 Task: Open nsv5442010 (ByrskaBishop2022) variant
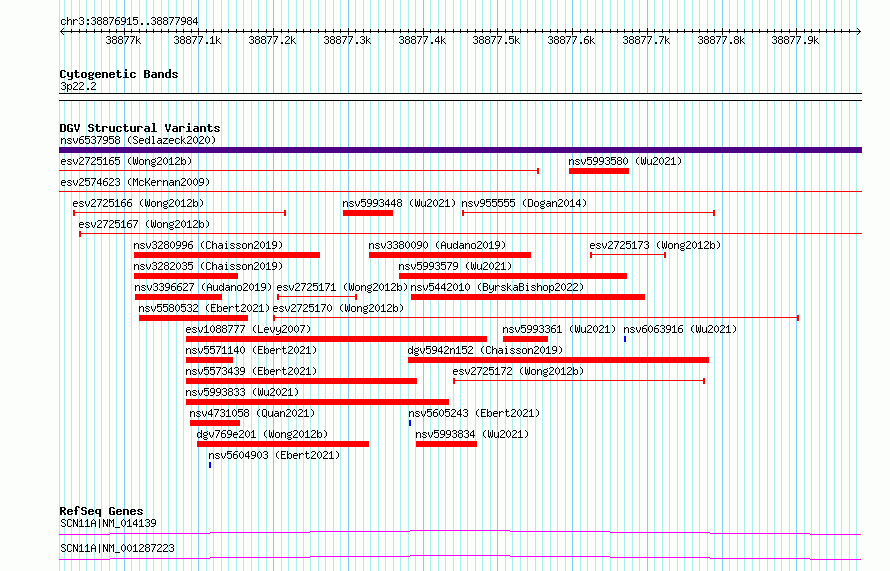pos(497,287)
